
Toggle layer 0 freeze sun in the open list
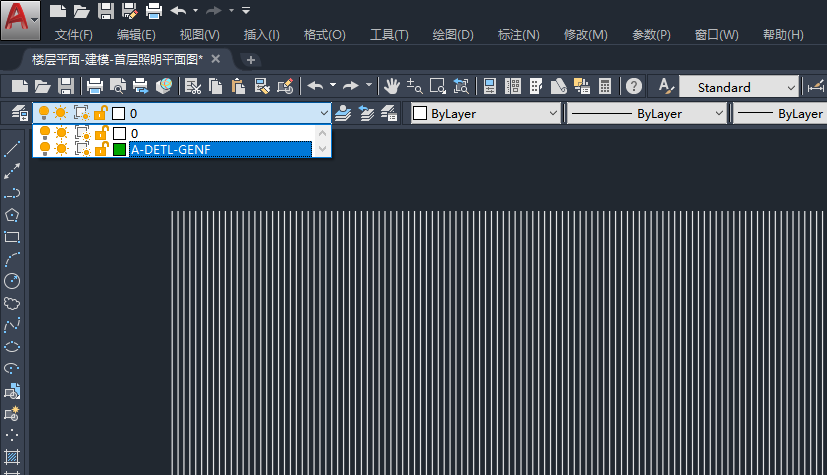[62, 133]
